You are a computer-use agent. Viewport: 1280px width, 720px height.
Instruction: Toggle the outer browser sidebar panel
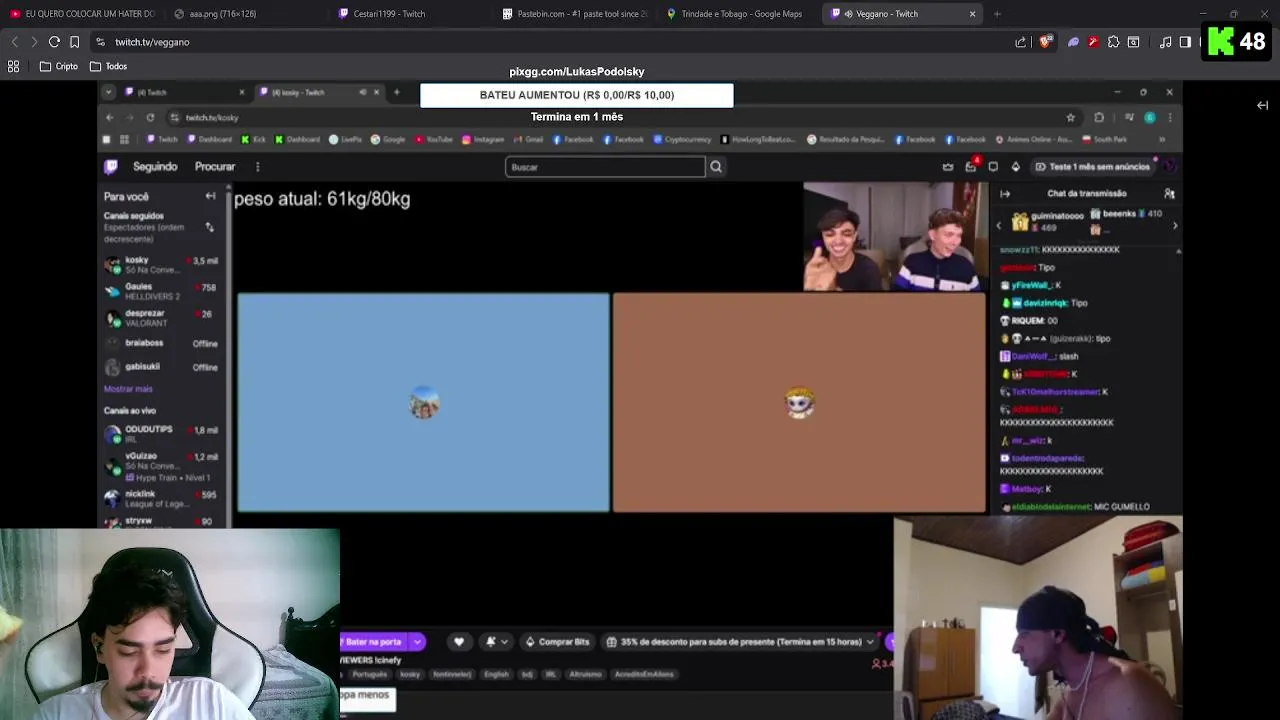click(1185, 42)
